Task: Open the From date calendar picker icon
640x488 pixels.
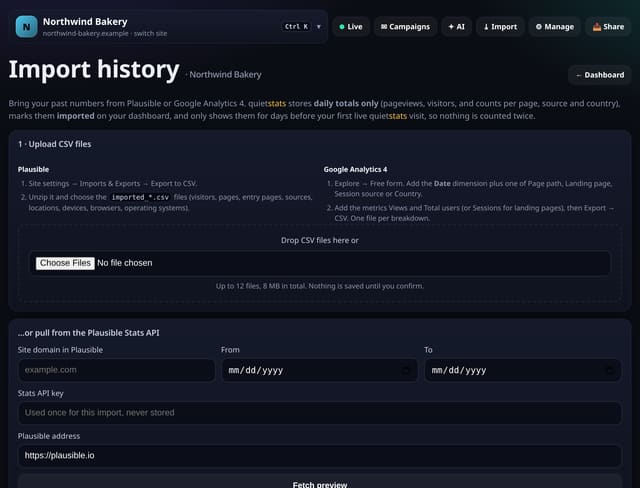Action: tap(406, 370)
